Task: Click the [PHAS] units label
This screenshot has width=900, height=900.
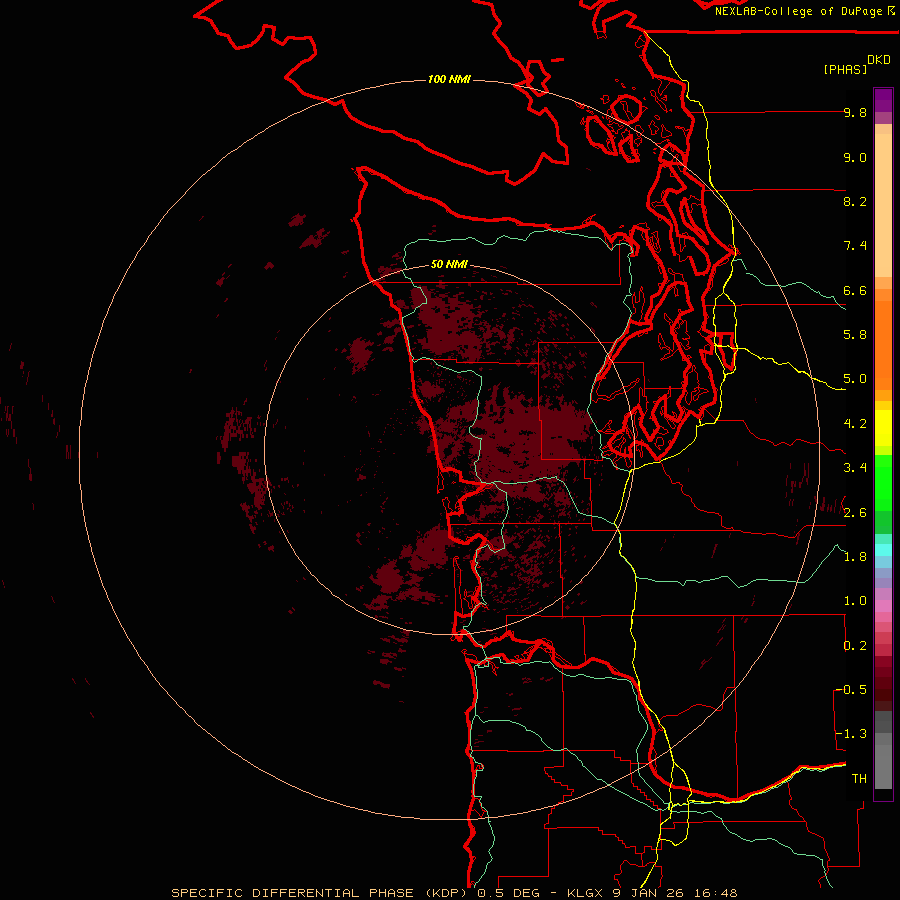Action: click(845, 69)
